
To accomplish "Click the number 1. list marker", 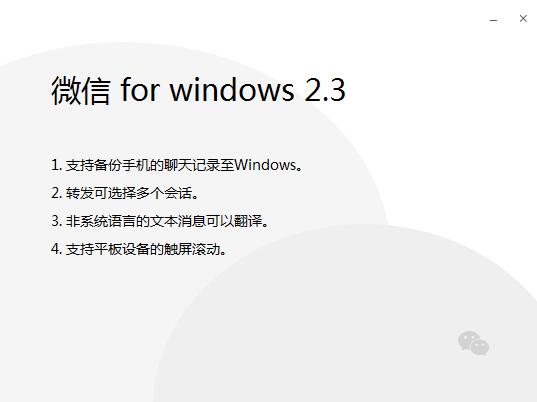I will coord(57,165).
